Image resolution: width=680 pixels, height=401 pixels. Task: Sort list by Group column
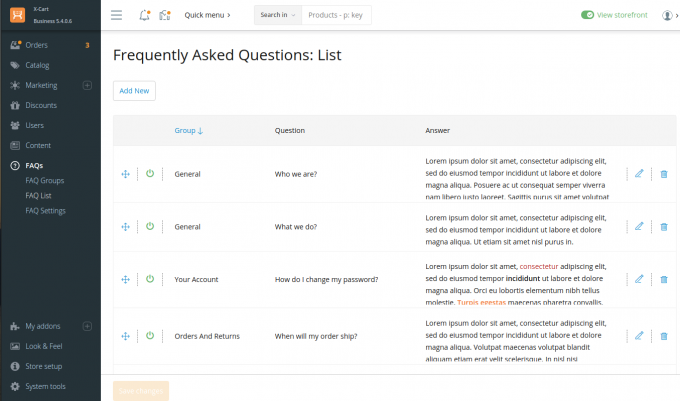pyautogui.click(x=188, y=130)
